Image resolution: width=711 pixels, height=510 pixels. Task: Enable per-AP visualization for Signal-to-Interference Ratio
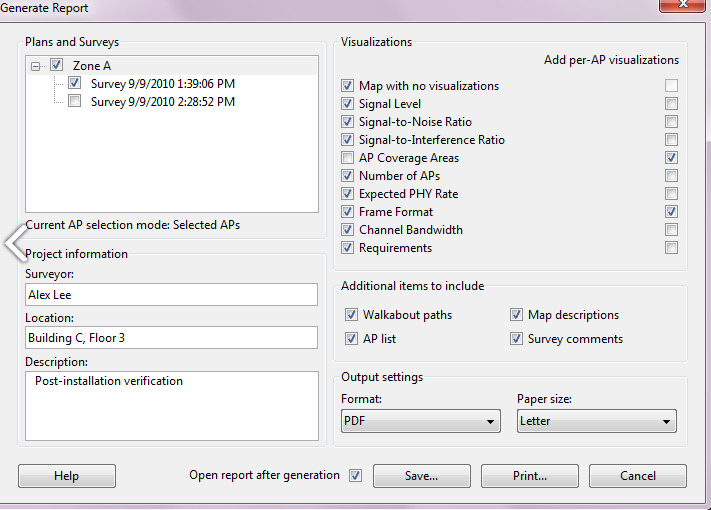[x=672, y=139]
